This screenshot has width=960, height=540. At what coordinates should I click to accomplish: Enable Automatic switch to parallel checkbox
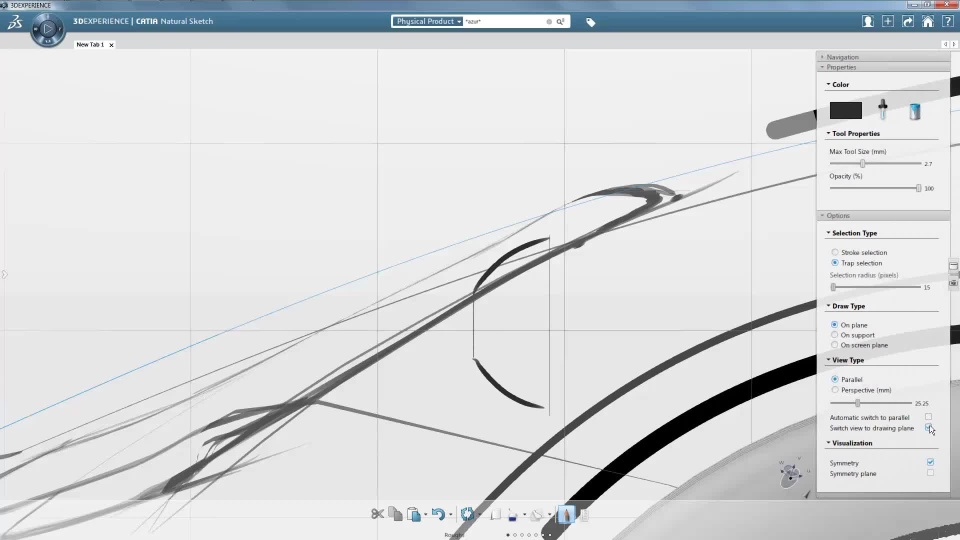928,417
